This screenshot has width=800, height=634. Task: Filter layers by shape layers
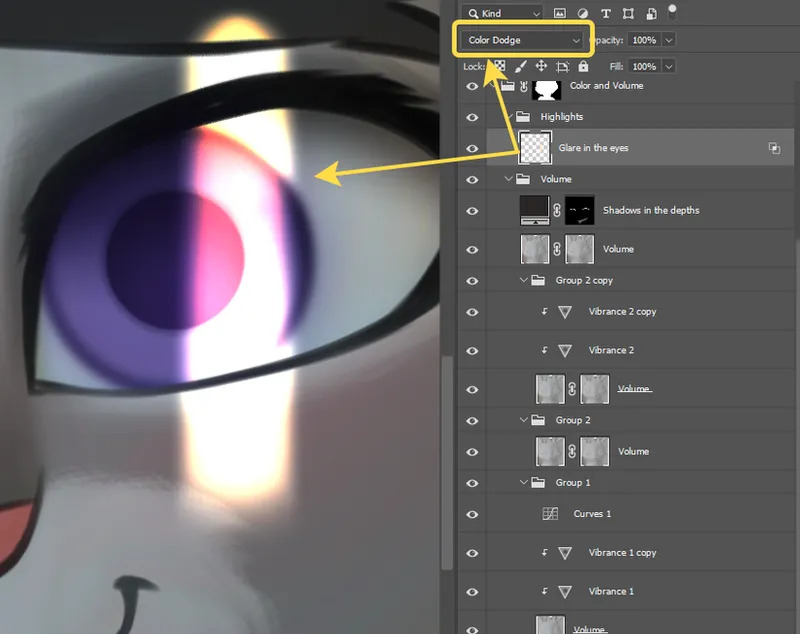(x=628, y=13)
